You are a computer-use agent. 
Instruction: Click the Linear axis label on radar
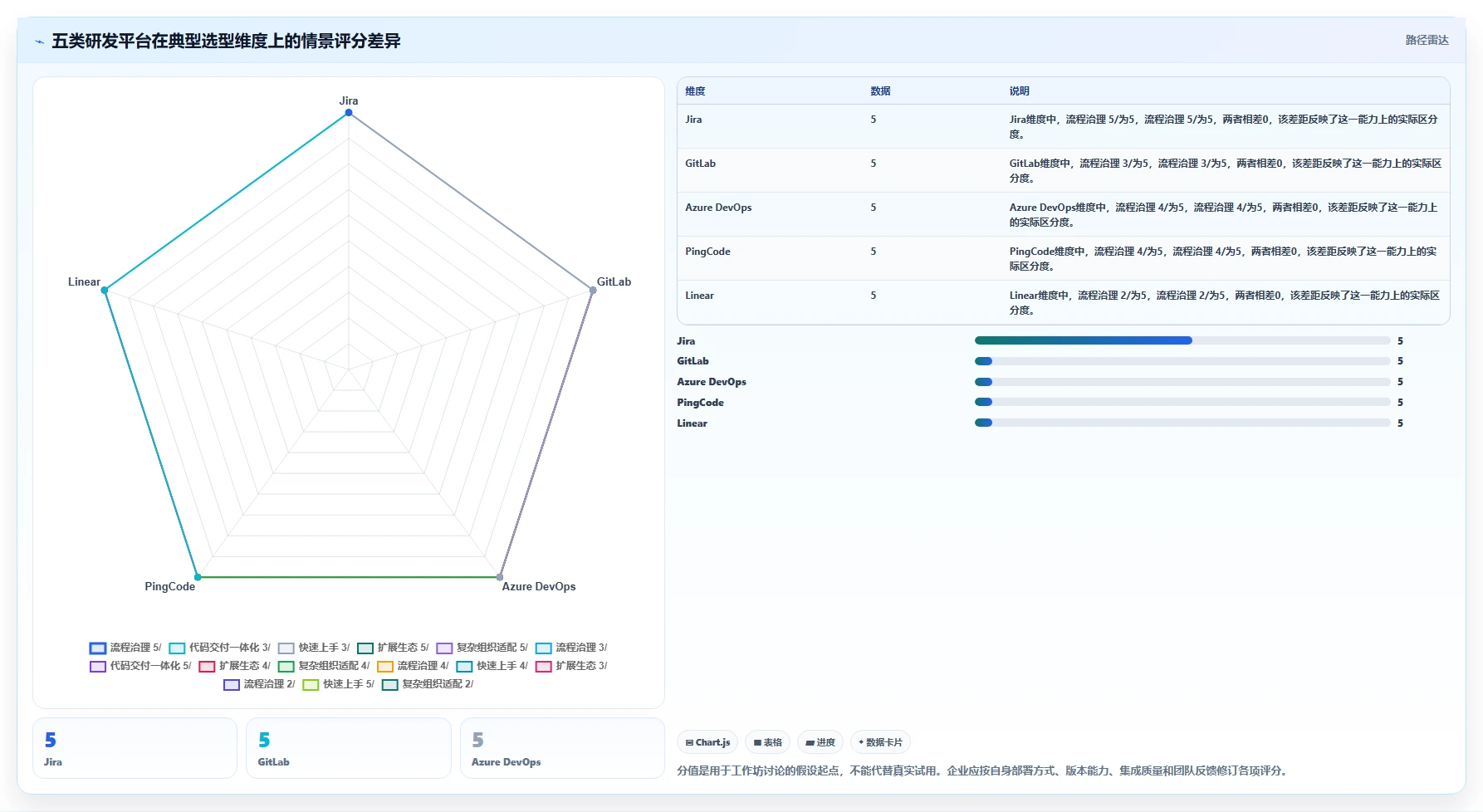84,281
